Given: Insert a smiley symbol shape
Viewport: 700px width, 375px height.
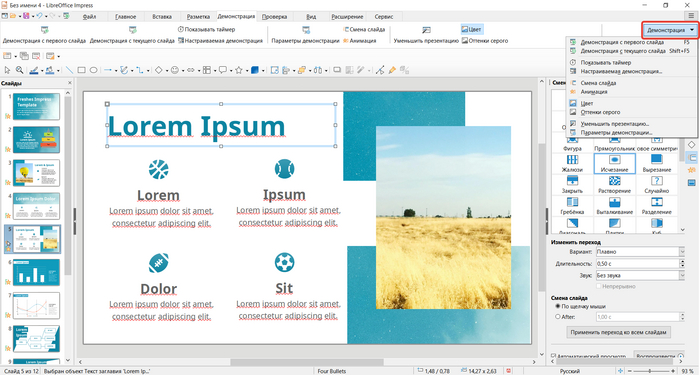Looking at the screenshot, I should click(175, 70).
